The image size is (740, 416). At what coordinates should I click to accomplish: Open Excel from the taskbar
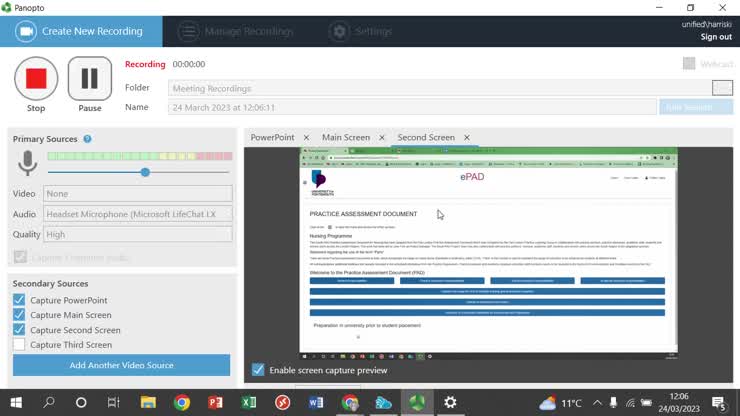(x=249, y=402)
